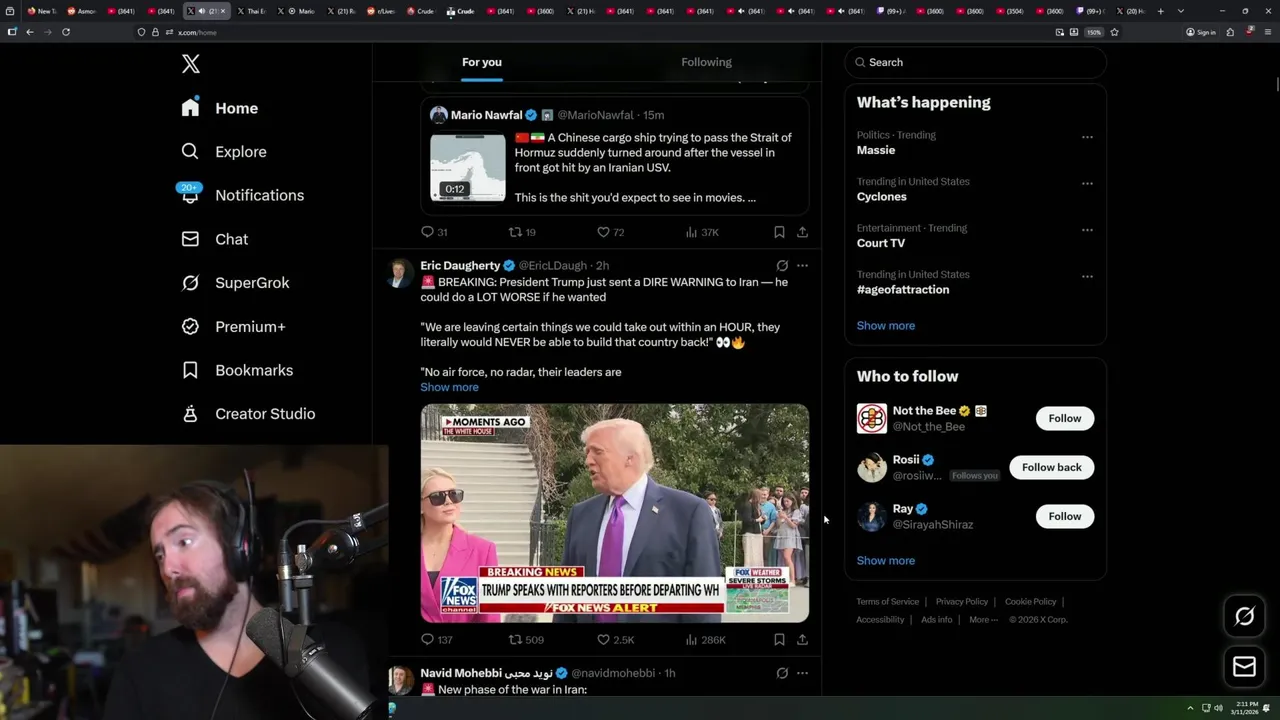Bookmark Mario Nawfal's post

click(779, 232)
